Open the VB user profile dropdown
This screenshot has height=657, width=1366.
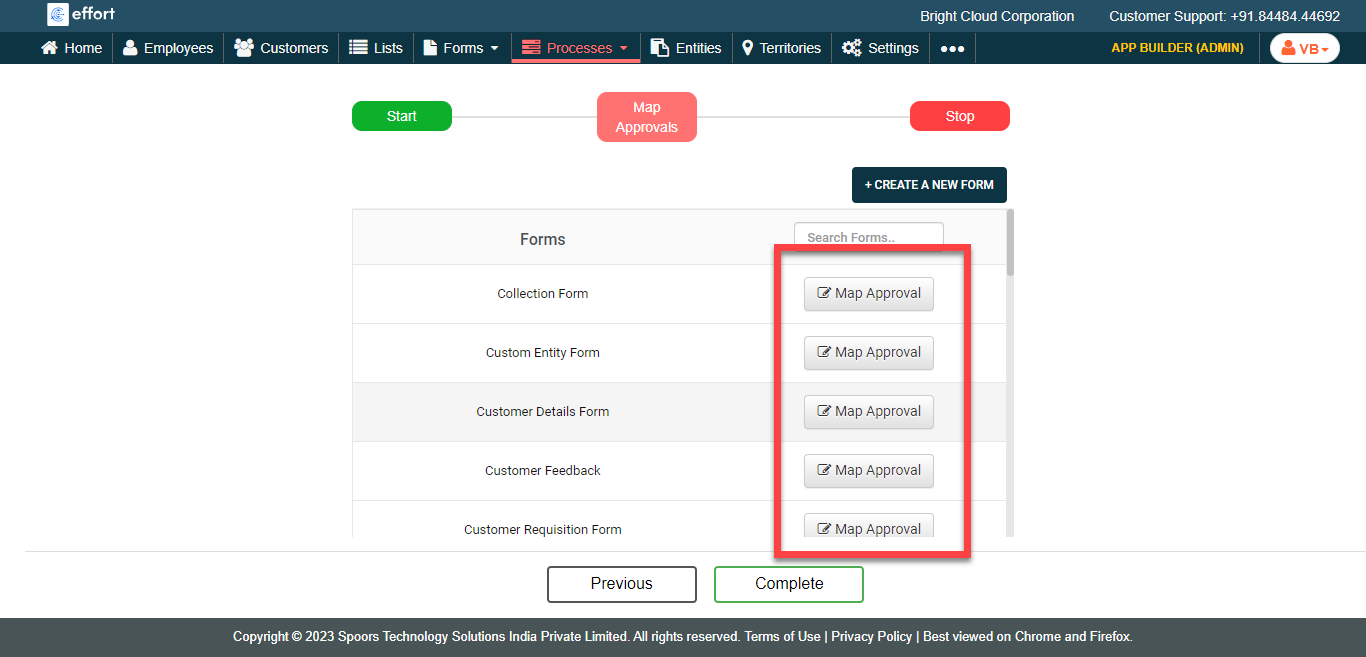pos(1304,48)
